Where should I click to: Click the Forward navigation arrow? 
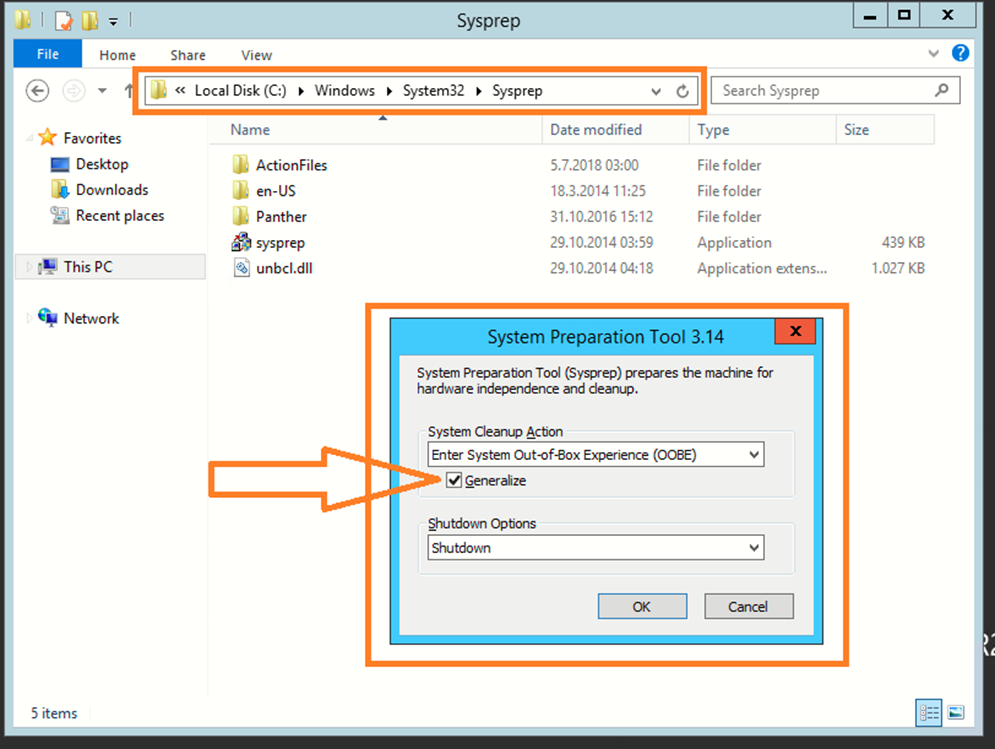click(74, 91)
